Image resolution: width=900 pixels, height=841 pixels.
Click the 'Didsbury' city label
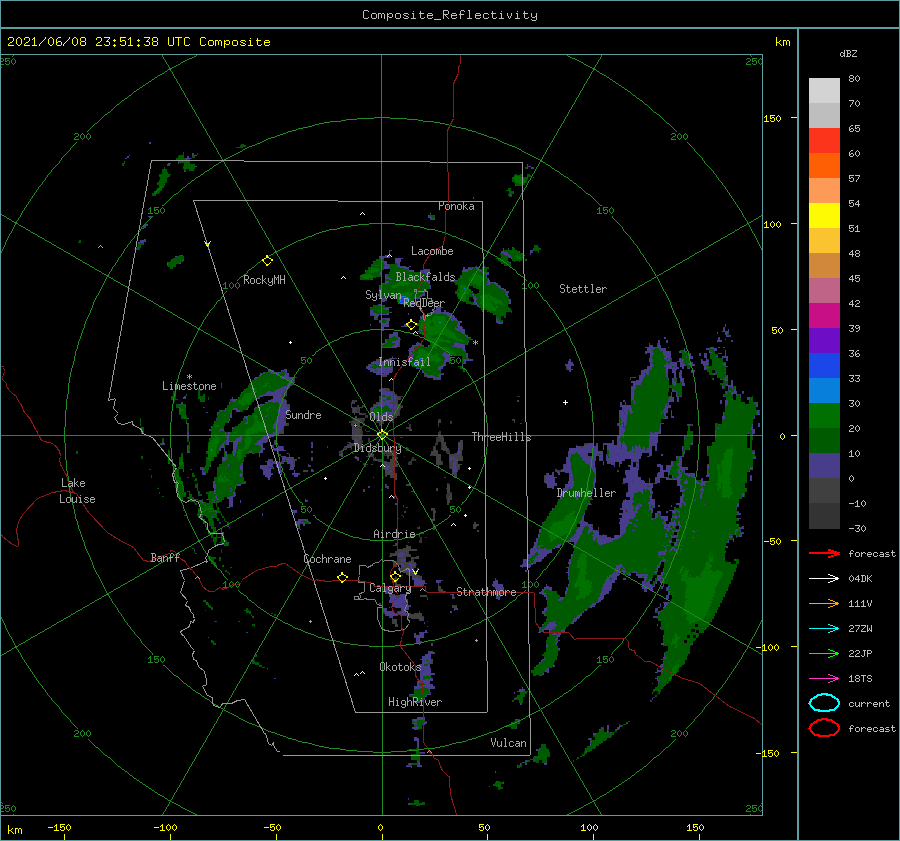click(x=377, y=448)
